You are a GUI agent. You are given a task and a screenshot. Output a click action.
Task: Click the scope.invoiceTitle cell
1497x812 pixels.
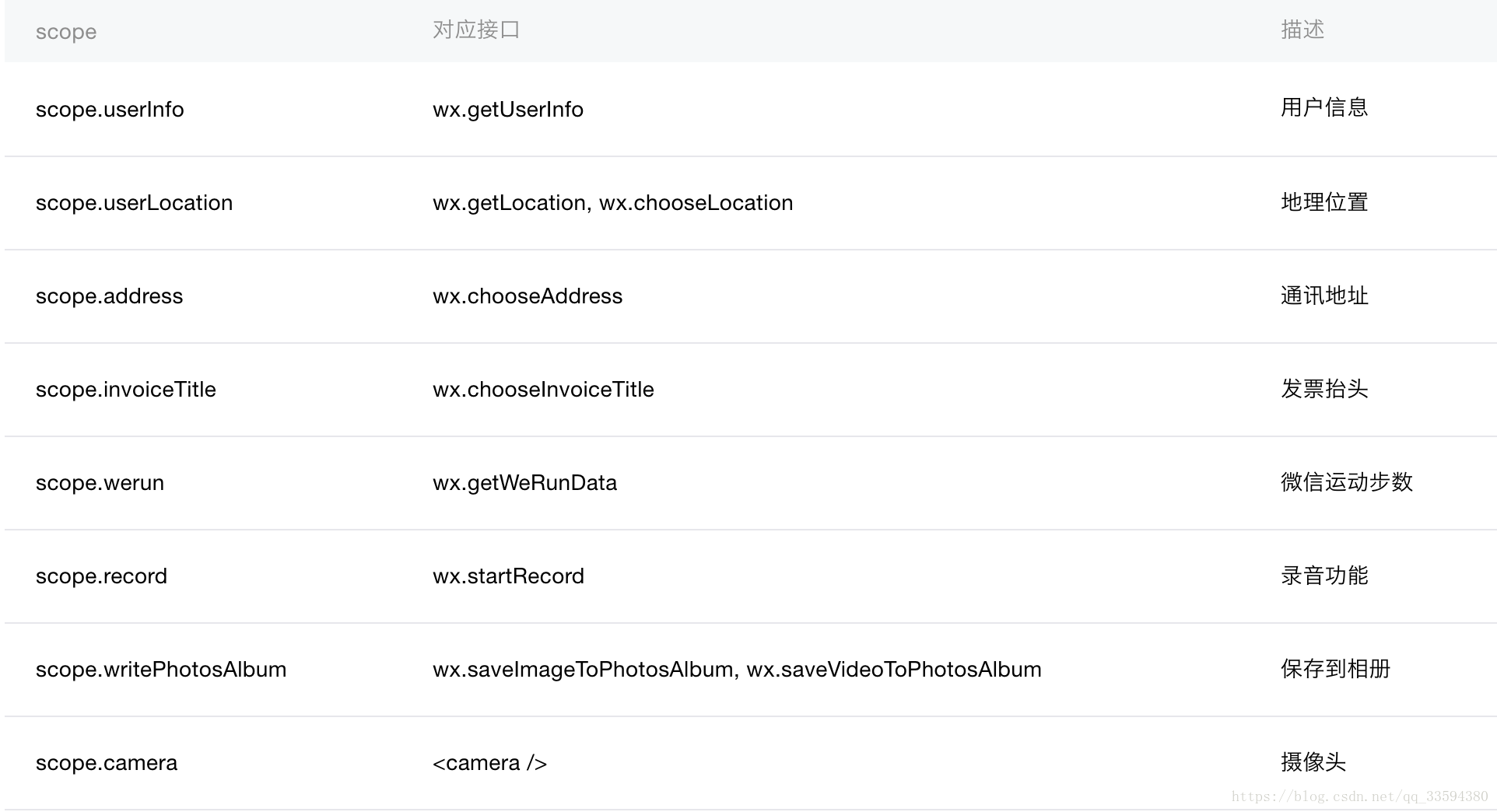tap(125, 390)
